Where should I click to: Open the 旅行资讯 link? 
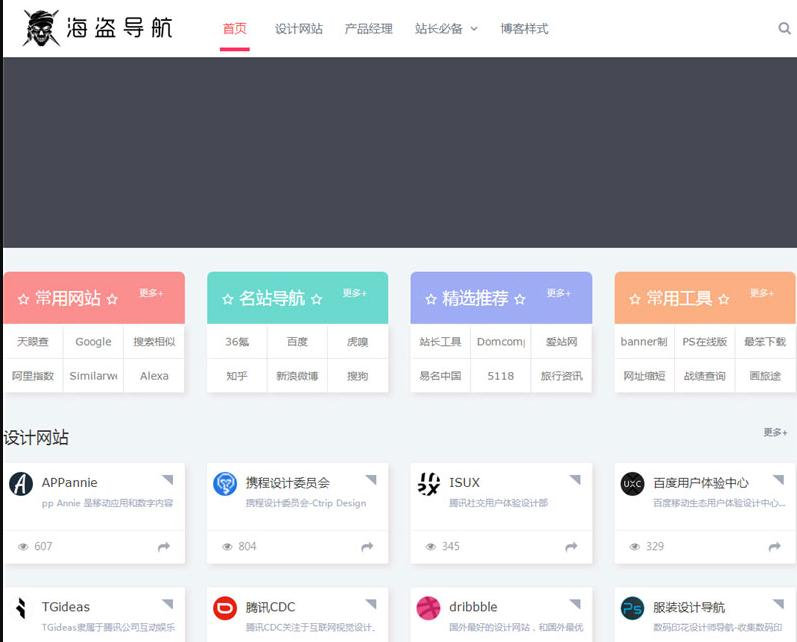click(562, 376)
